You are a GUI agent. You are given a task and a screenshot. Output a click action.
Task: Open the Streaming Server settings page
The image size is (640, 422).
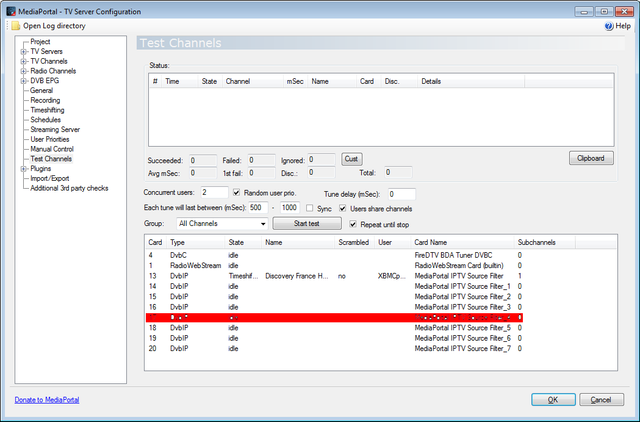[56, 129]
